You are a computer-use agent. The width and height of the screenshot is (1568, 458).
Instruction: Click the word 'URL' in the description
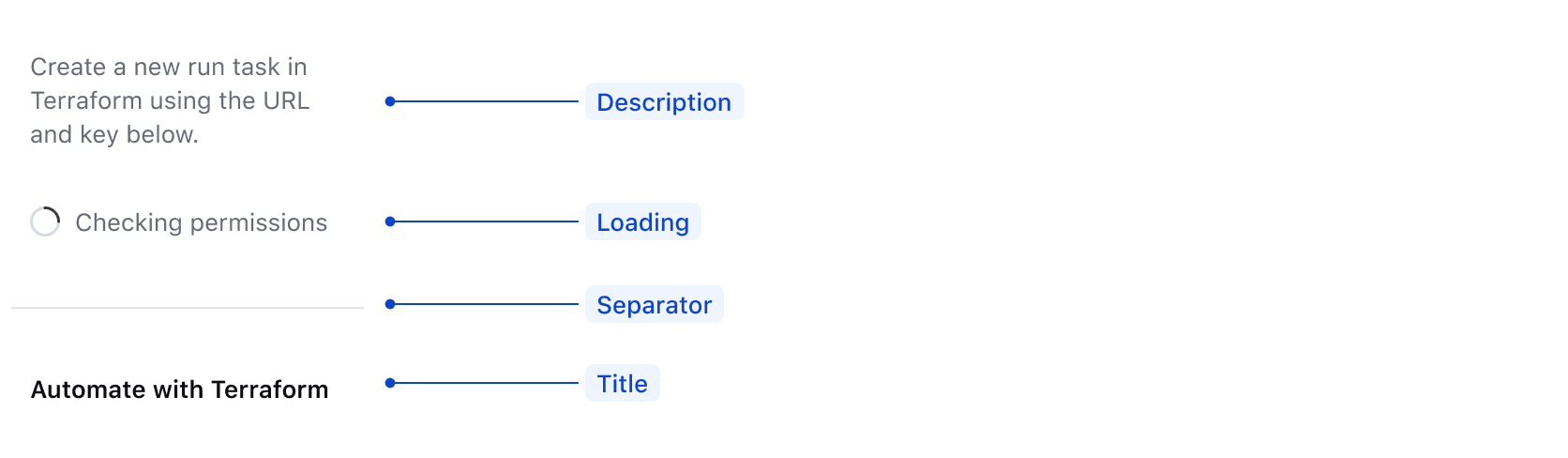click(x=286, y=100)
